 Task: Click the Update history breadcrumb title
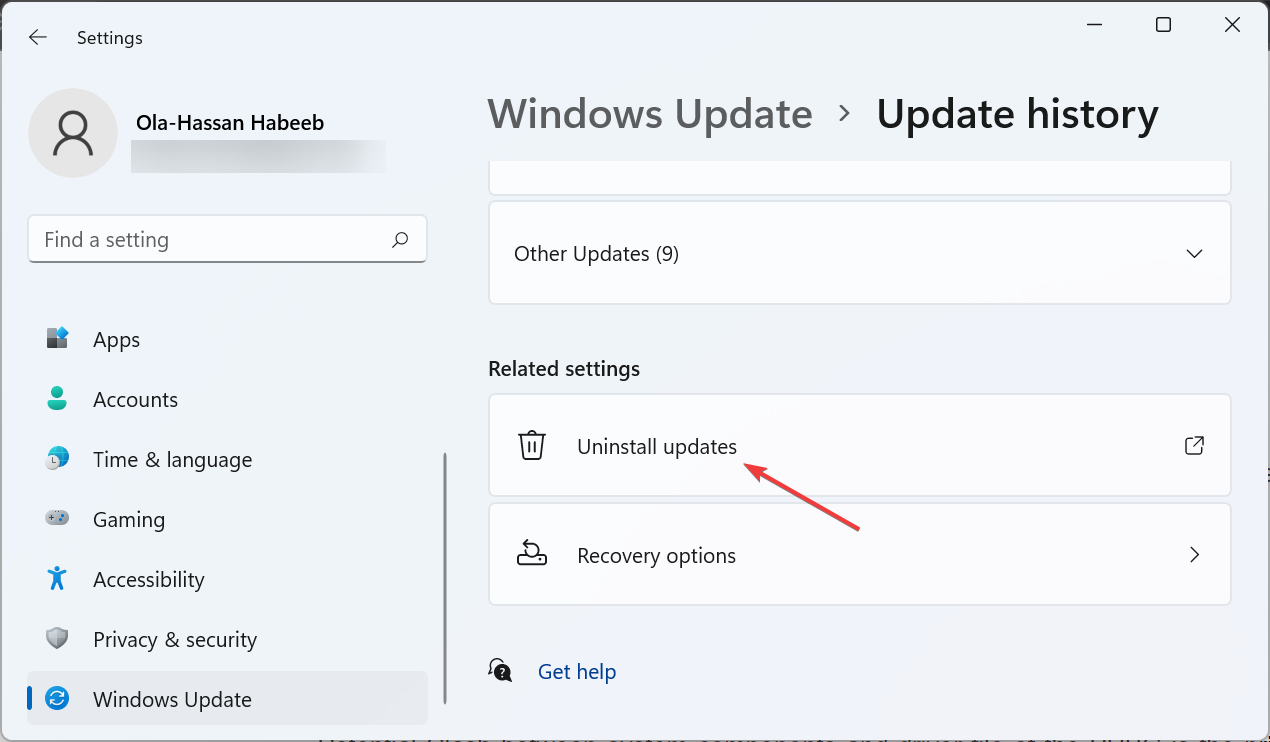click(1017, 113)
